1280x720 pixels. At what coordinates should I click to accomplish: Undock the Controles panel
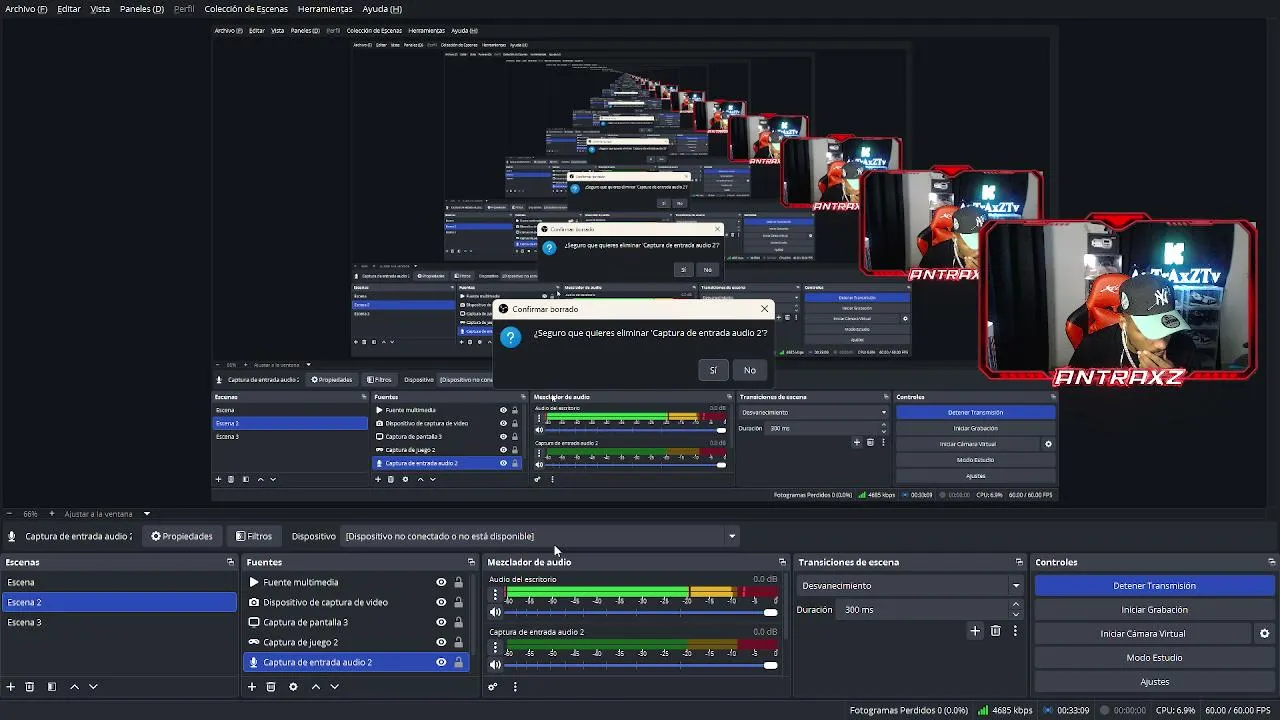pos(1271,562)
